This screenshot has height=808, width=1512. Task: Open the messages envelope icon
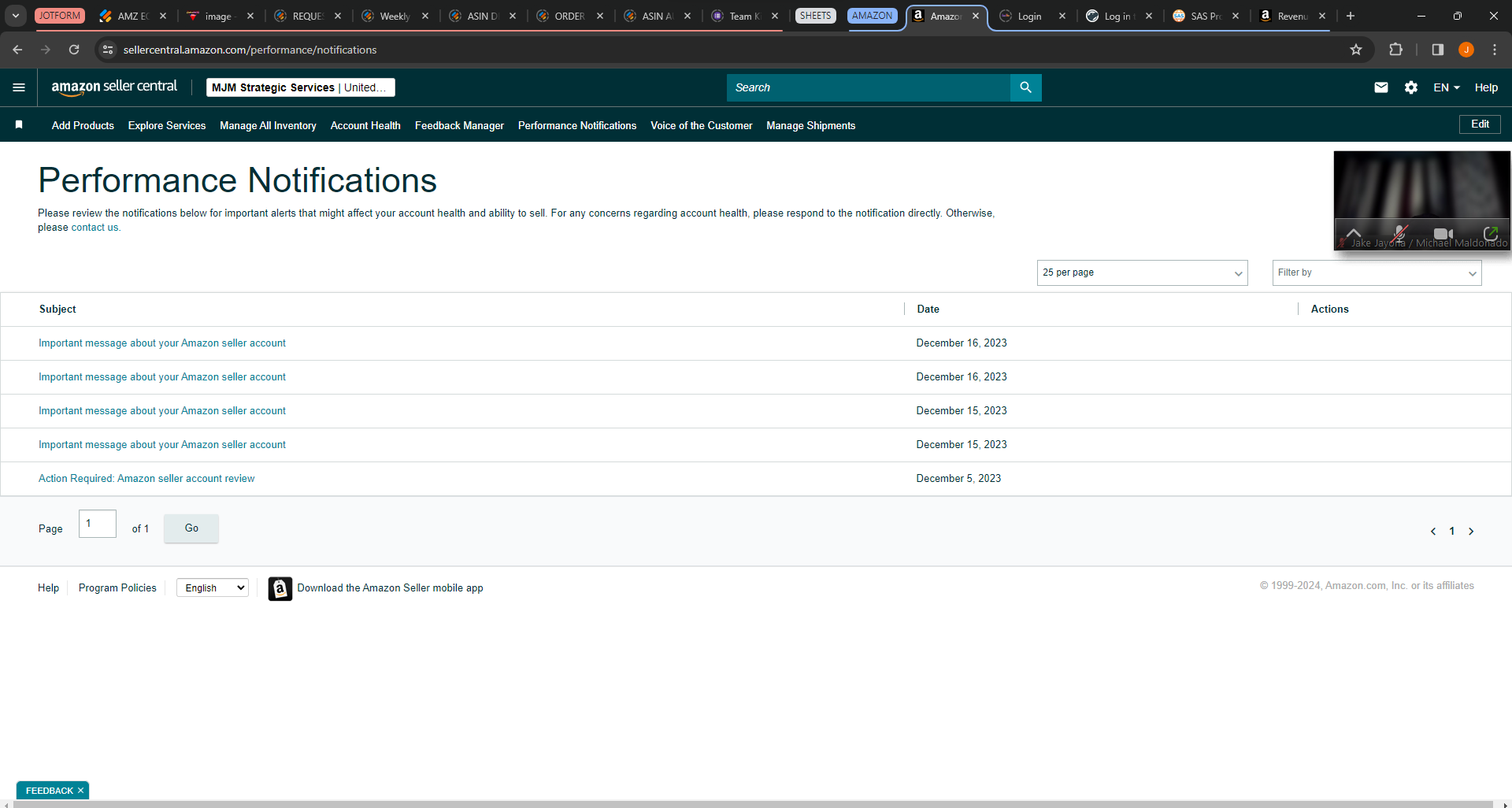[x=1381, y=87]
